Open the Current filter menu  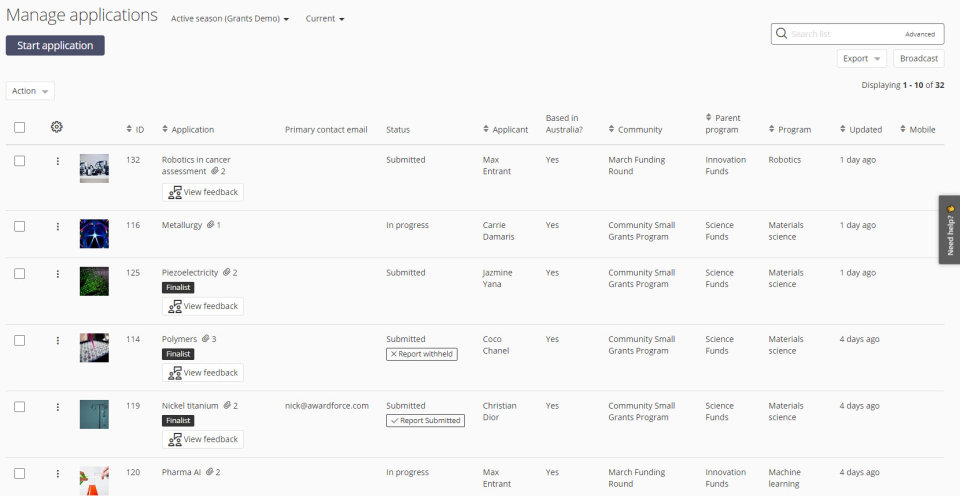click(325, 19)
